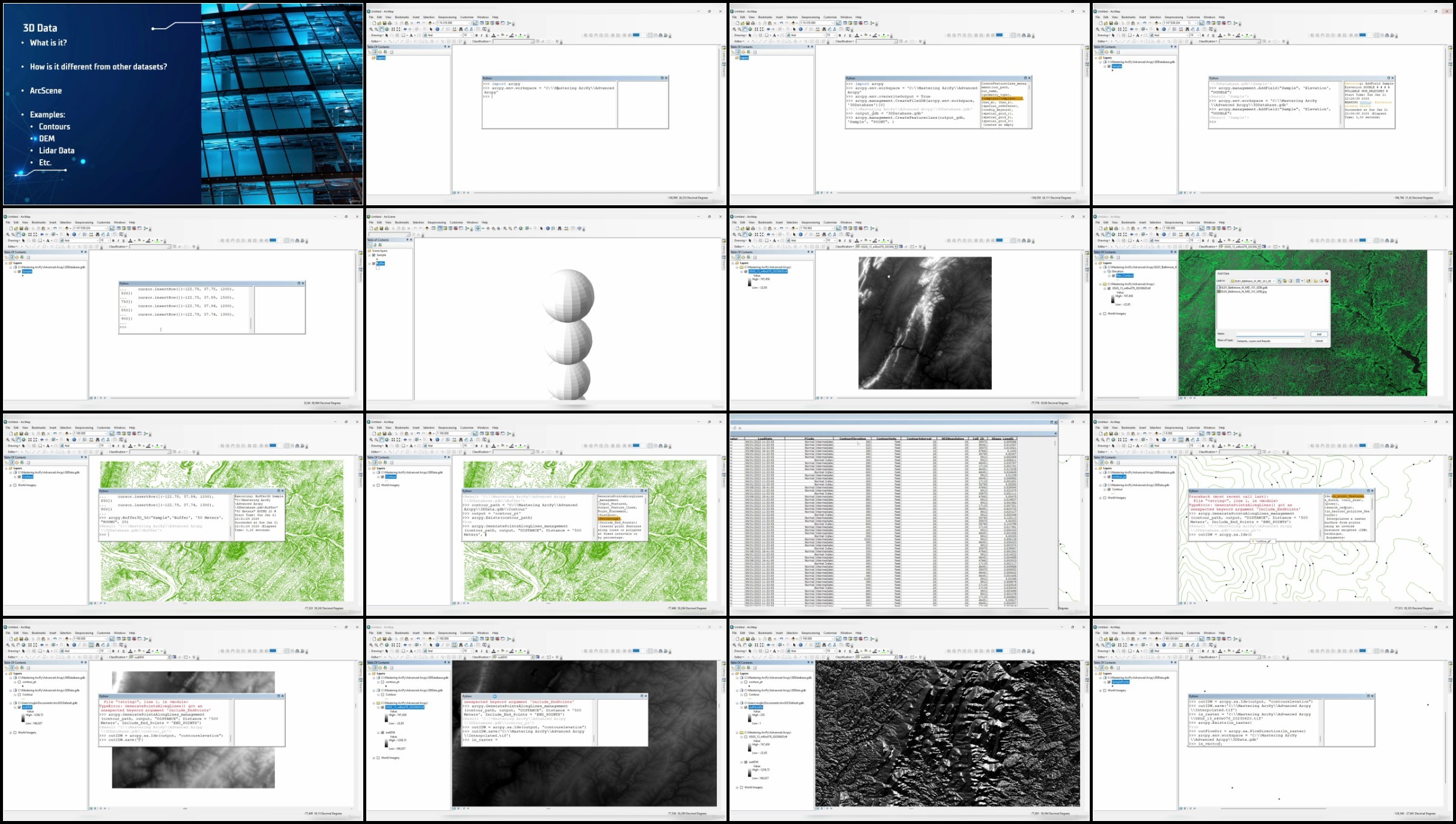The image size is (1456, 824).
Task: Uncheck the highlighted Buffer layer in ArcScene
Action: click(373, 263)
